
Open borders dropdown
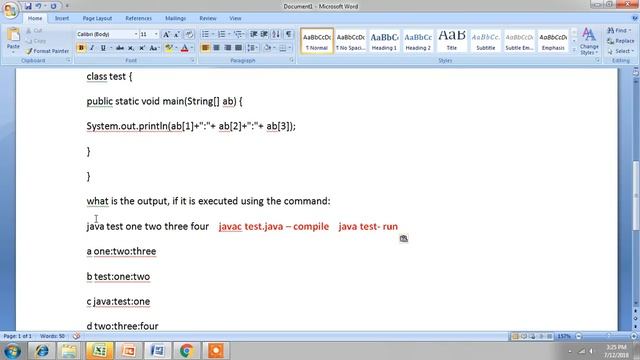(x=290, y=48)
